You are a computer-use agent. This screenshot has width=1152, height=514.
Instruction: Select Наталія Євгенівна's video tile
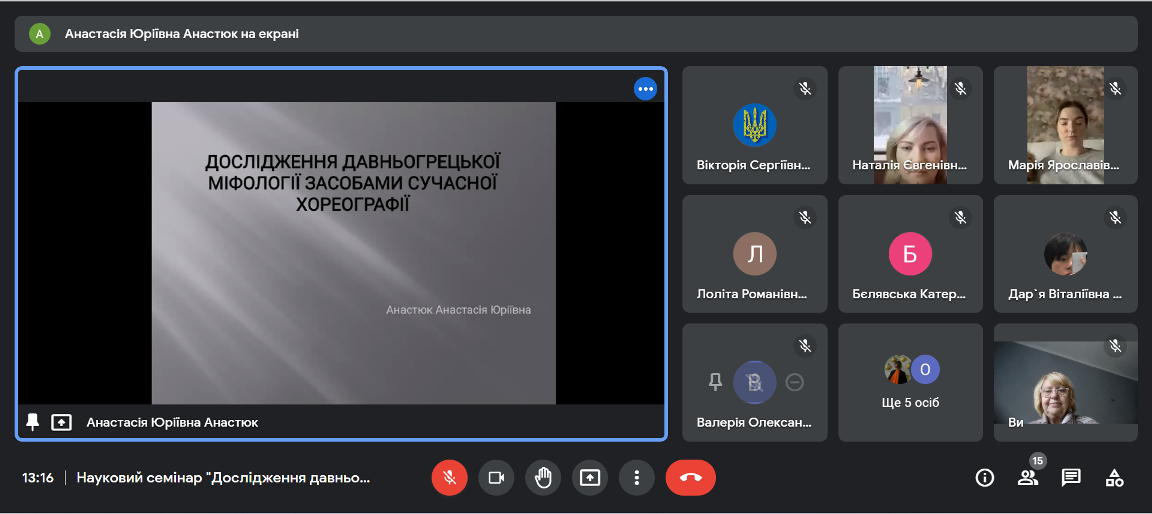(x=910, y=125)
